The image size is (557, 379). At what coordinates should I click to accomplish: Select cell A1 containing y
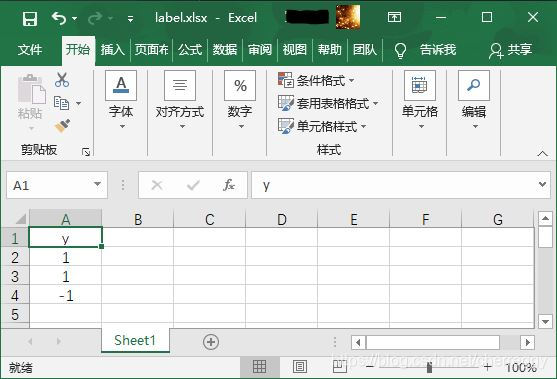65,237
